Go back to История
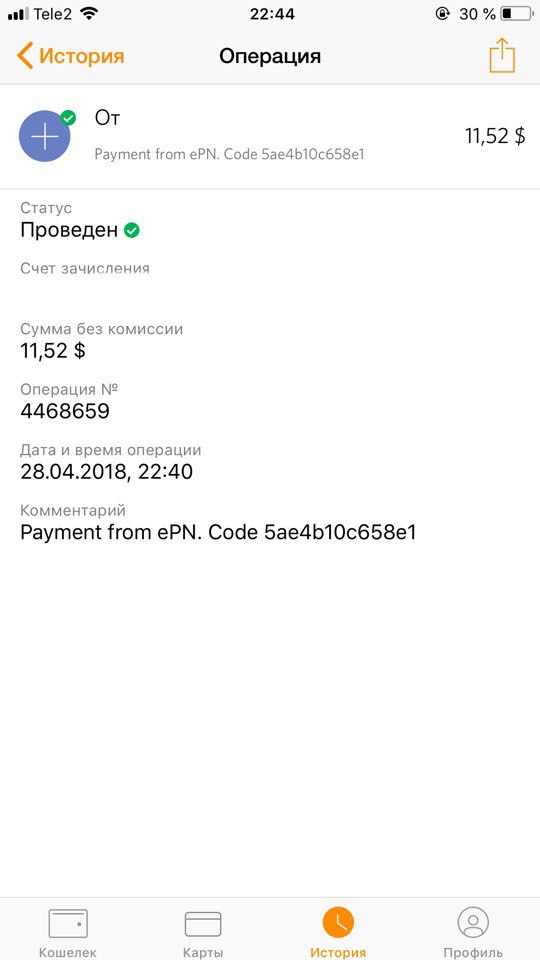The height and width of the screenshot is (960, 540). [x=70, y=56]
